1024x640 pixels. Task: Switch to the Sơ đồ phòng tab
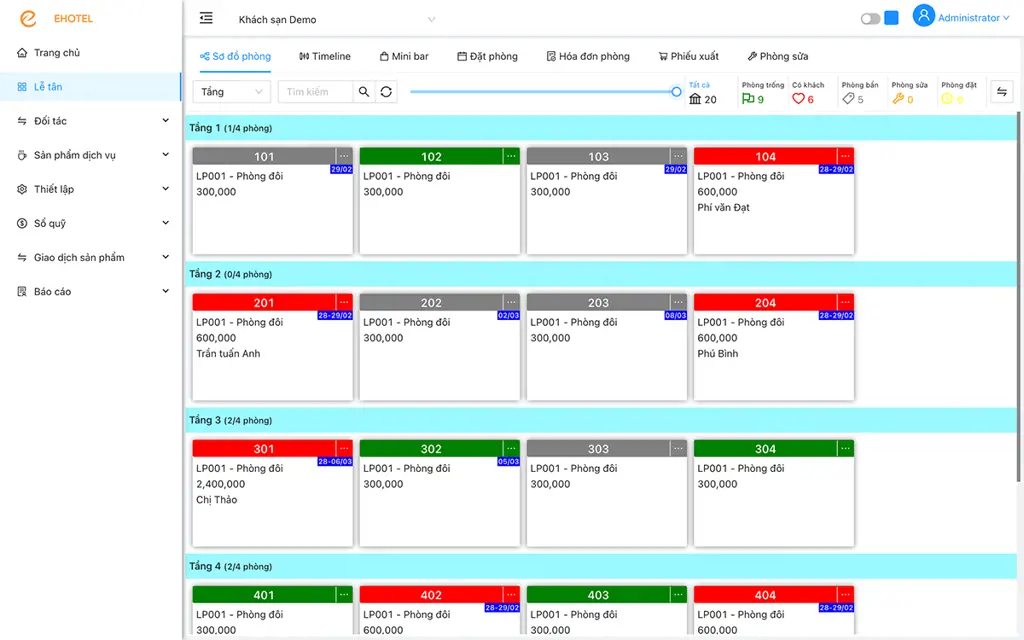(x=235, y=56)
